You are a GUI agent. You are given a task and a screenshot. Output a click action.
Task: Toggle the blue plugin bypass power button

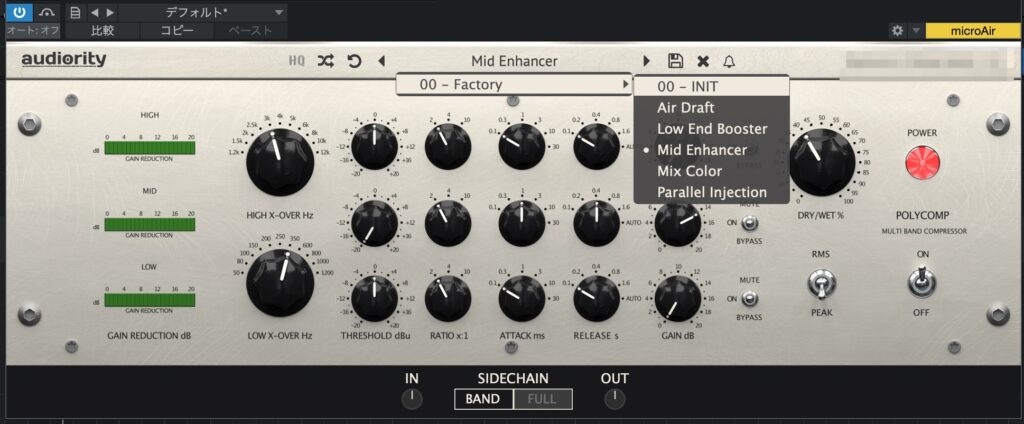pyautogui.click(x=19, y=12)
